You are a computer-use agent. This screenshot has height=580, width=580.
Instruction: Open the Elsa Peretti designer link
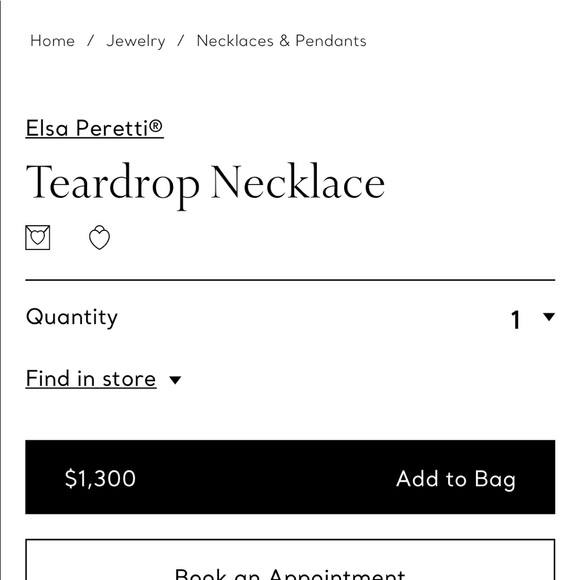click(94, 128)
